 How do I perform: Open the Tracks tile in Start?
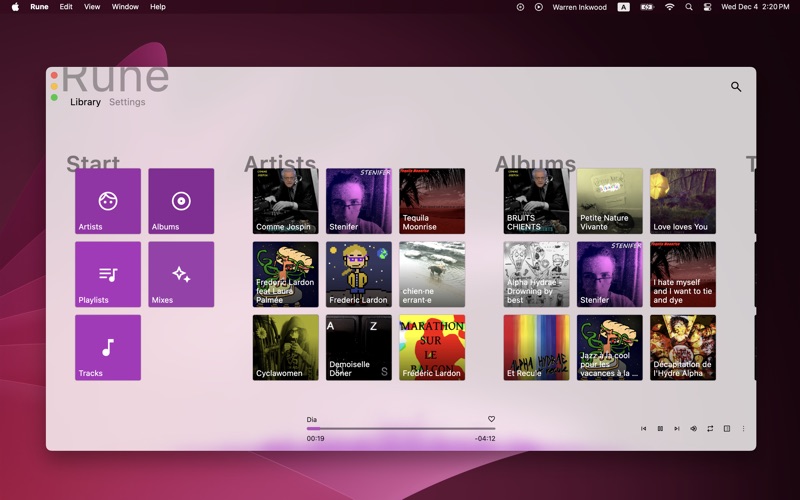click(x=108, y=347)
